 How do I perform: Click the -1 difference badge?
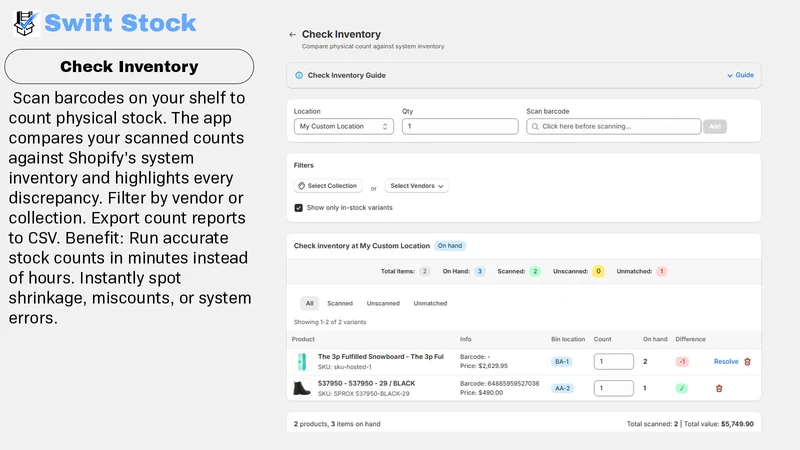coord(682,362)
